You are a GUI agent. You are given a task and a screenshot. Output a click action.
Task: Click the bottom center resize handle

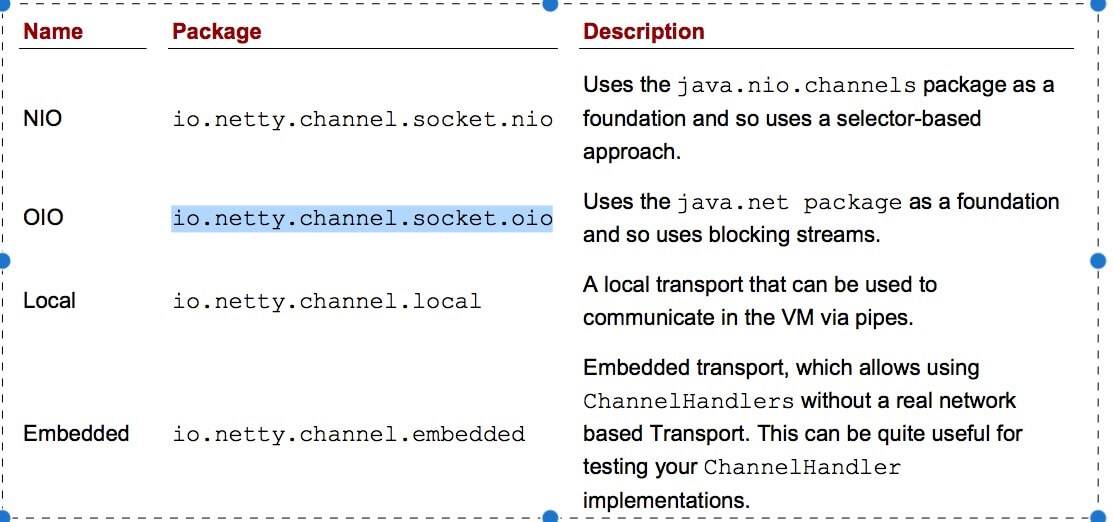click(550, 517)
